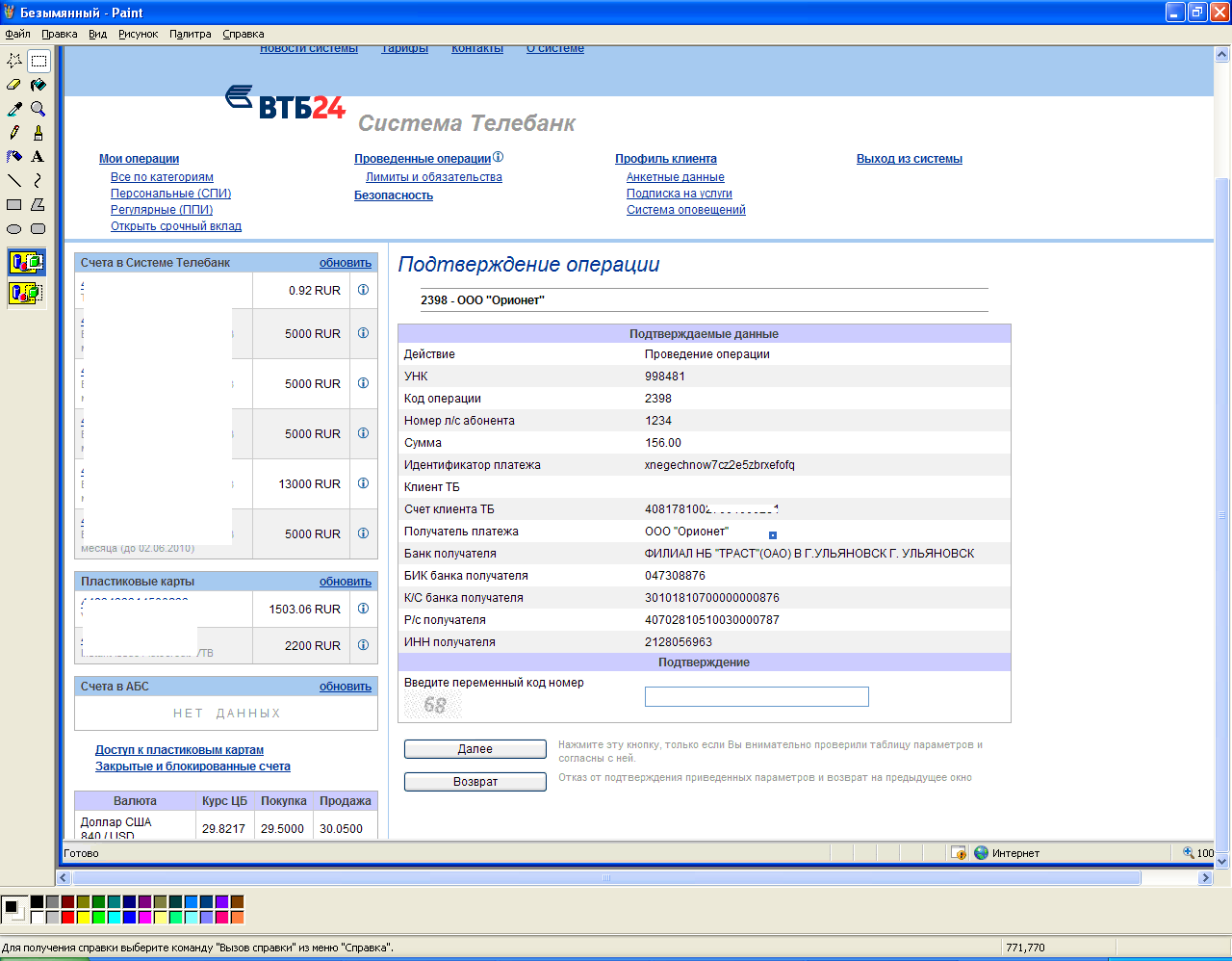
Task: Select the rectangular Select tool
Action: point(38,61)
